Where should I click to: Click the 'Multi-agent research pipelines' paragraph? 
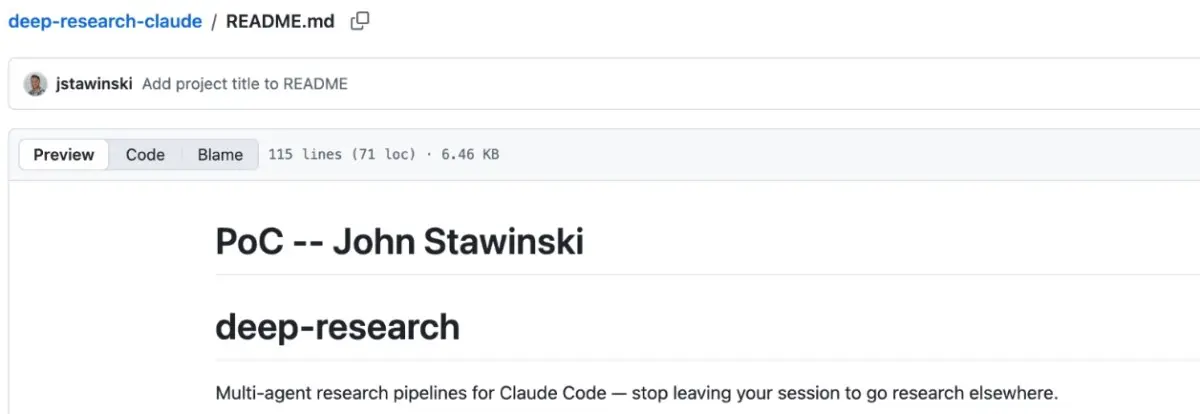[x=636, y=393]
